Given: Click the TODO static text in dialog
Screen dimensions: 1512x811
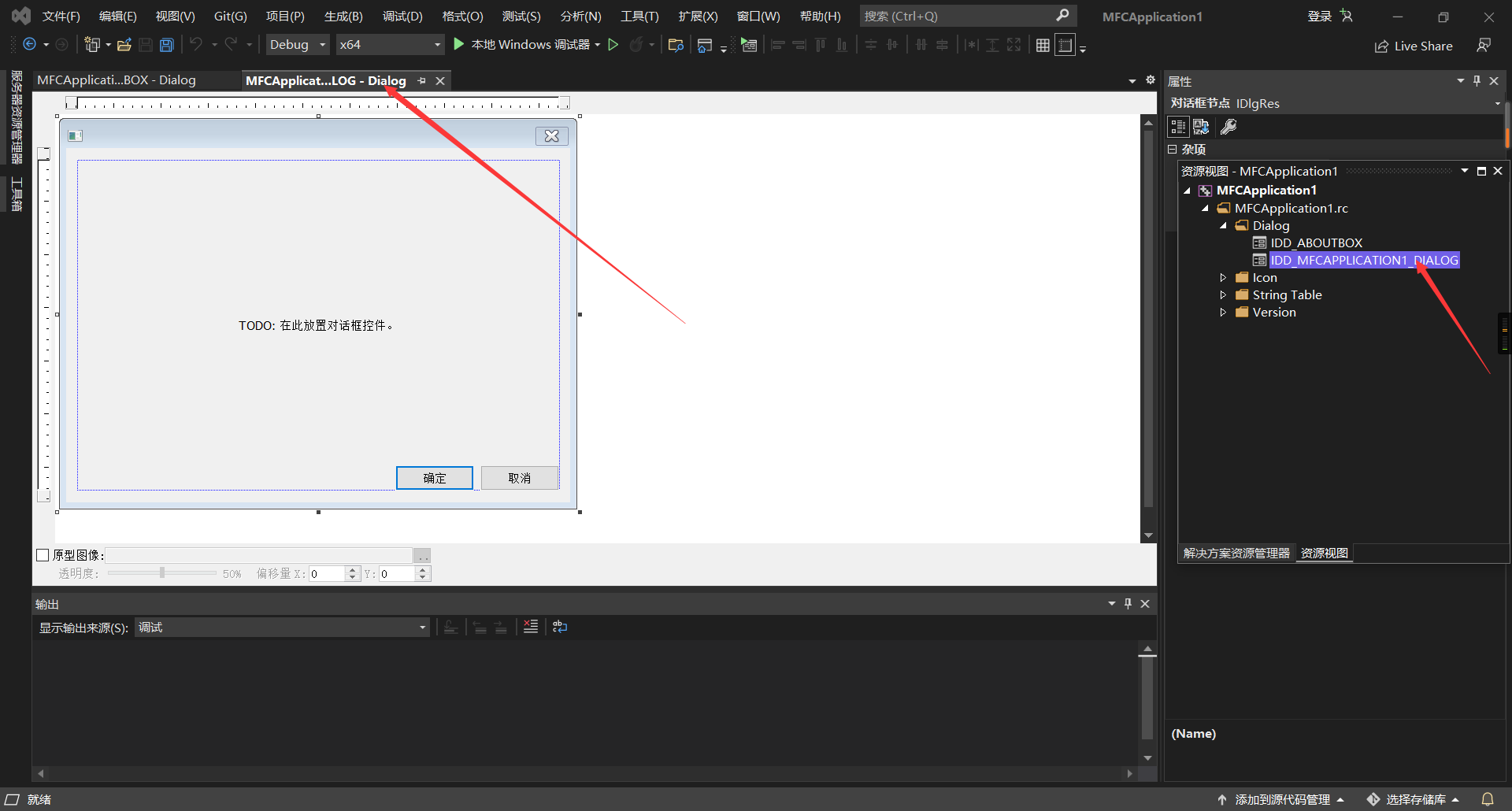Looking at the screenshot, I should pyautogui.click(x=316, y=325).
